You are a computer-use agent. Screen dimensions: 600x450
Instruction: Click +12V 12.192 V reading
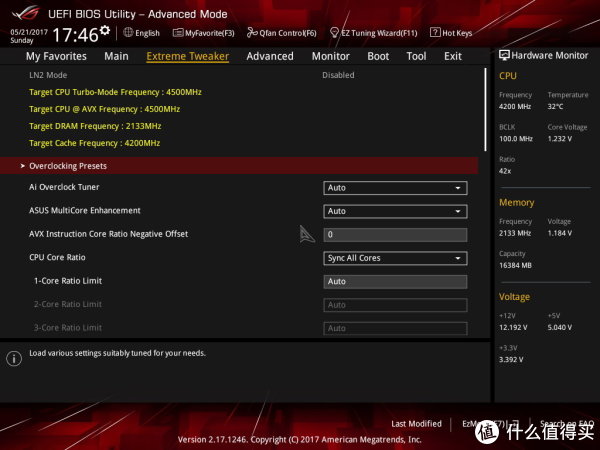tap(513, 328)
